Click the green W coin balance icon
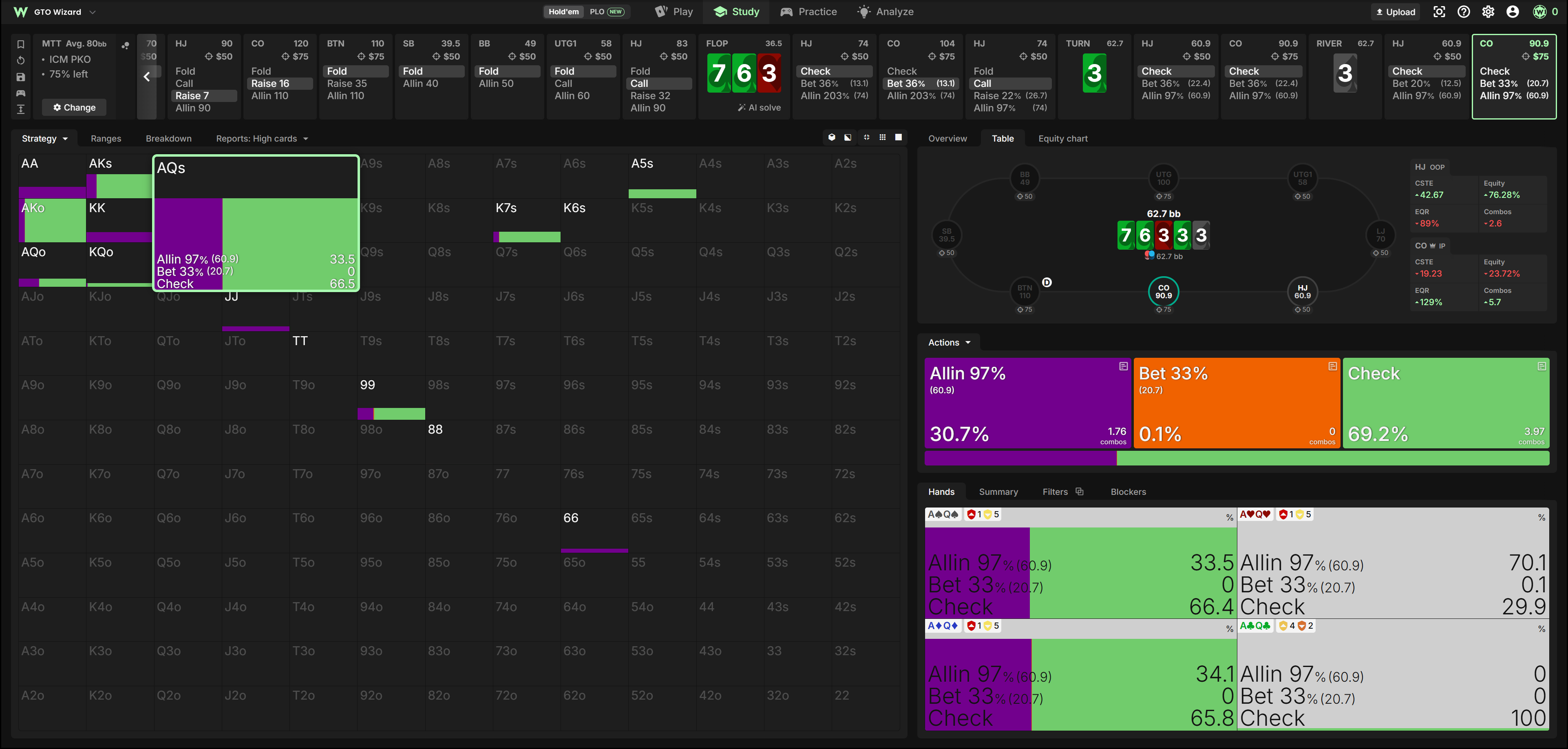Viewport: 1568px width, 749px height. [x=1539, y=11]
